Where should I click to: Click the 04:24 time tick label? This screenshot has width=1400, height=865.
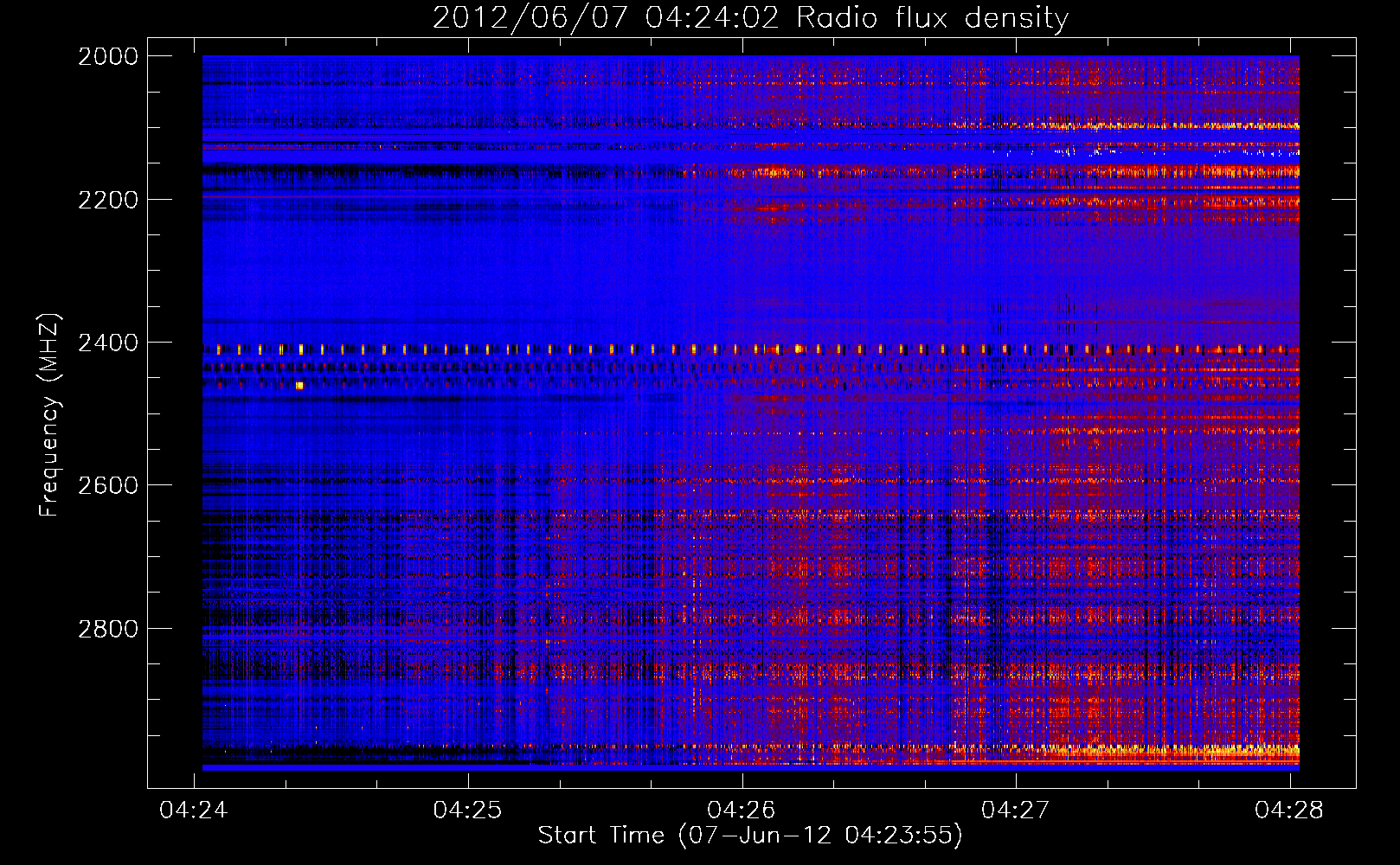click(x=194, y=810)
